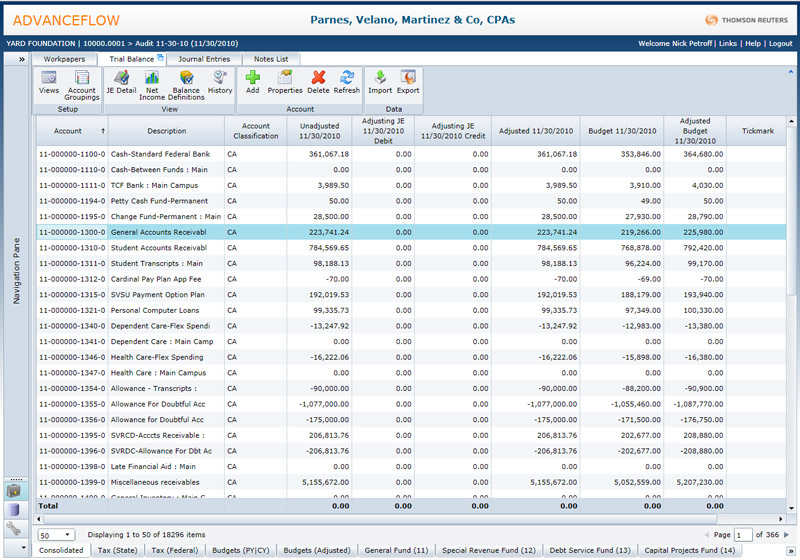Open the Help link

[752, 44]
